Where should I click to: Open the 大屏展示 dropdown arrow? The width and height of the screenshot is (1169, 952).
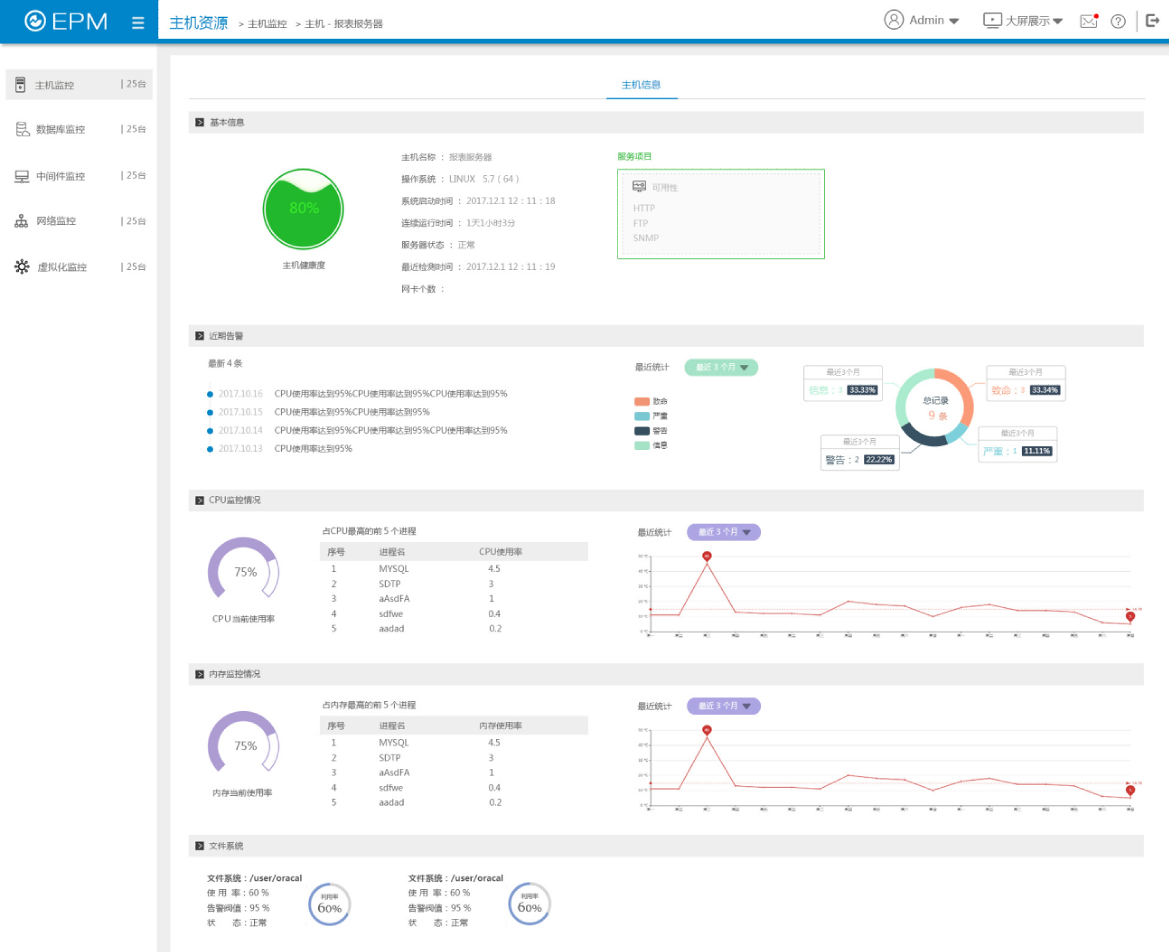pyautogui.click(x=1058, y=22)
